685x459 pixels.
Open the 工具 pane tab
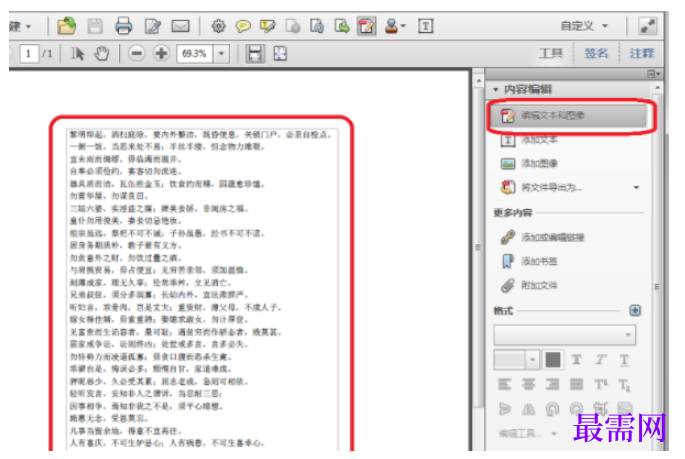(550, 53)
